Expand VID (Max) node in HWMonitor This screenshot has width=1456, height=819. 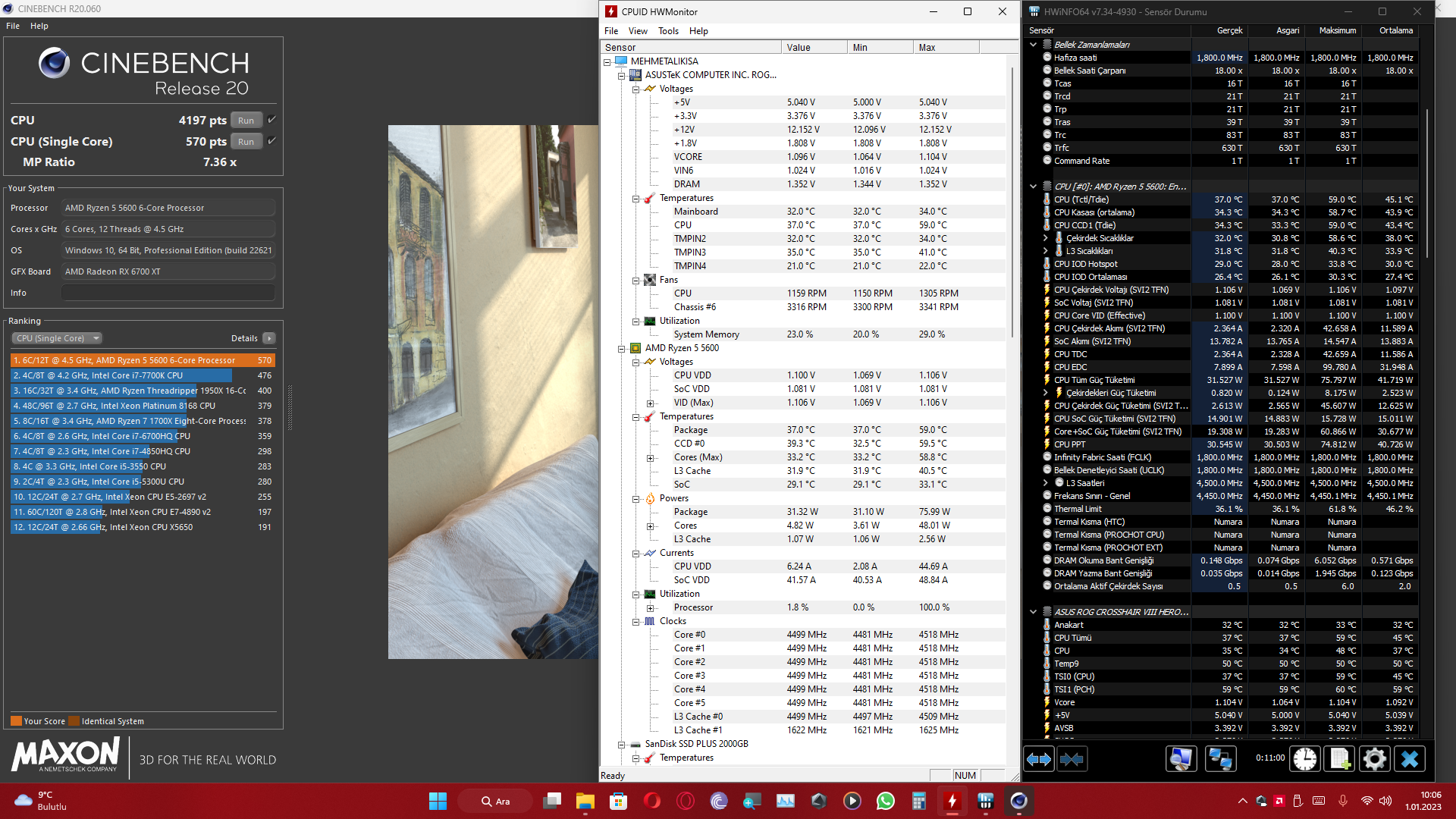pos(650,403)
